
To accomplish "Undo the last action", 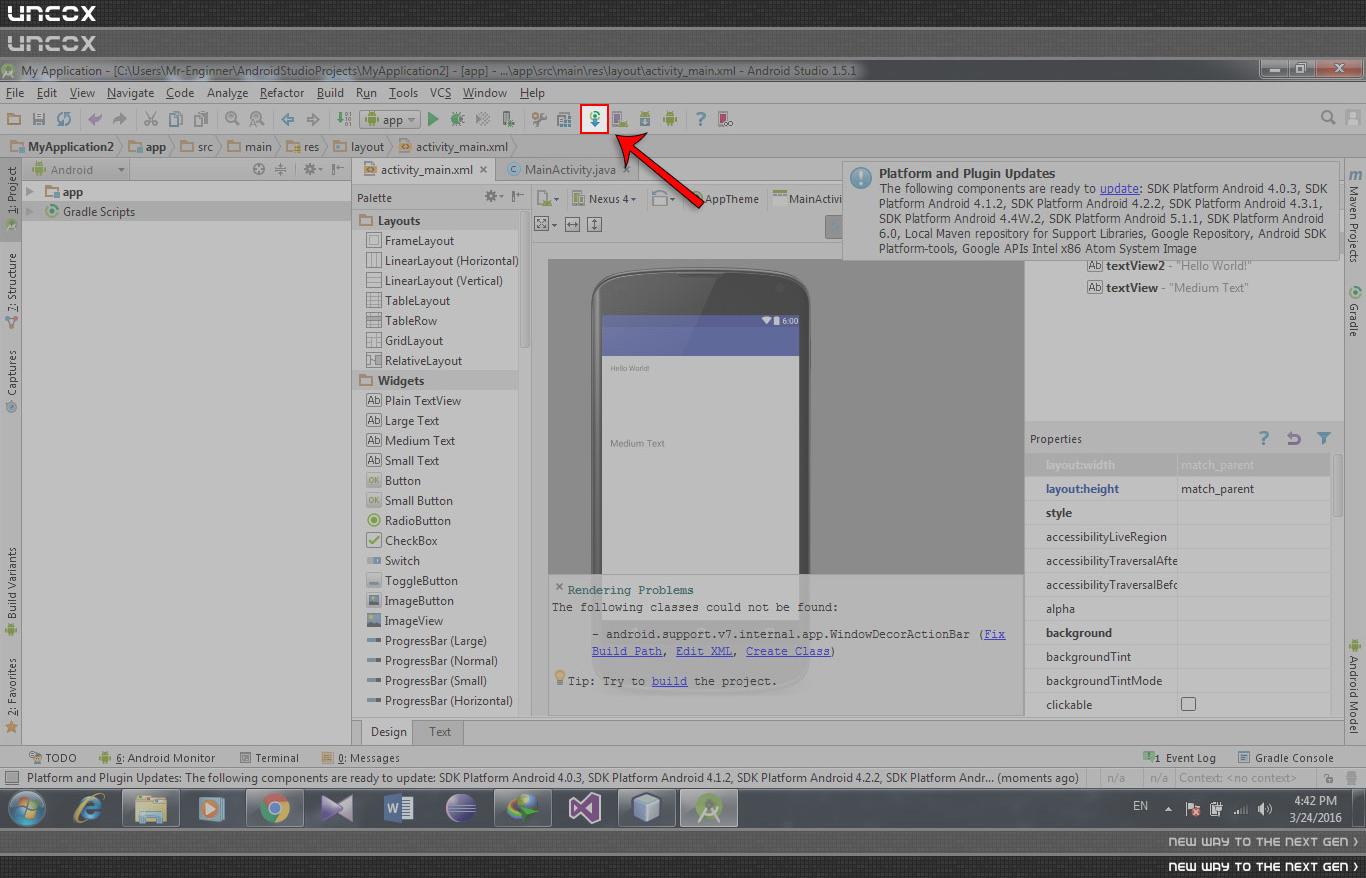I will tap(95, 119).
